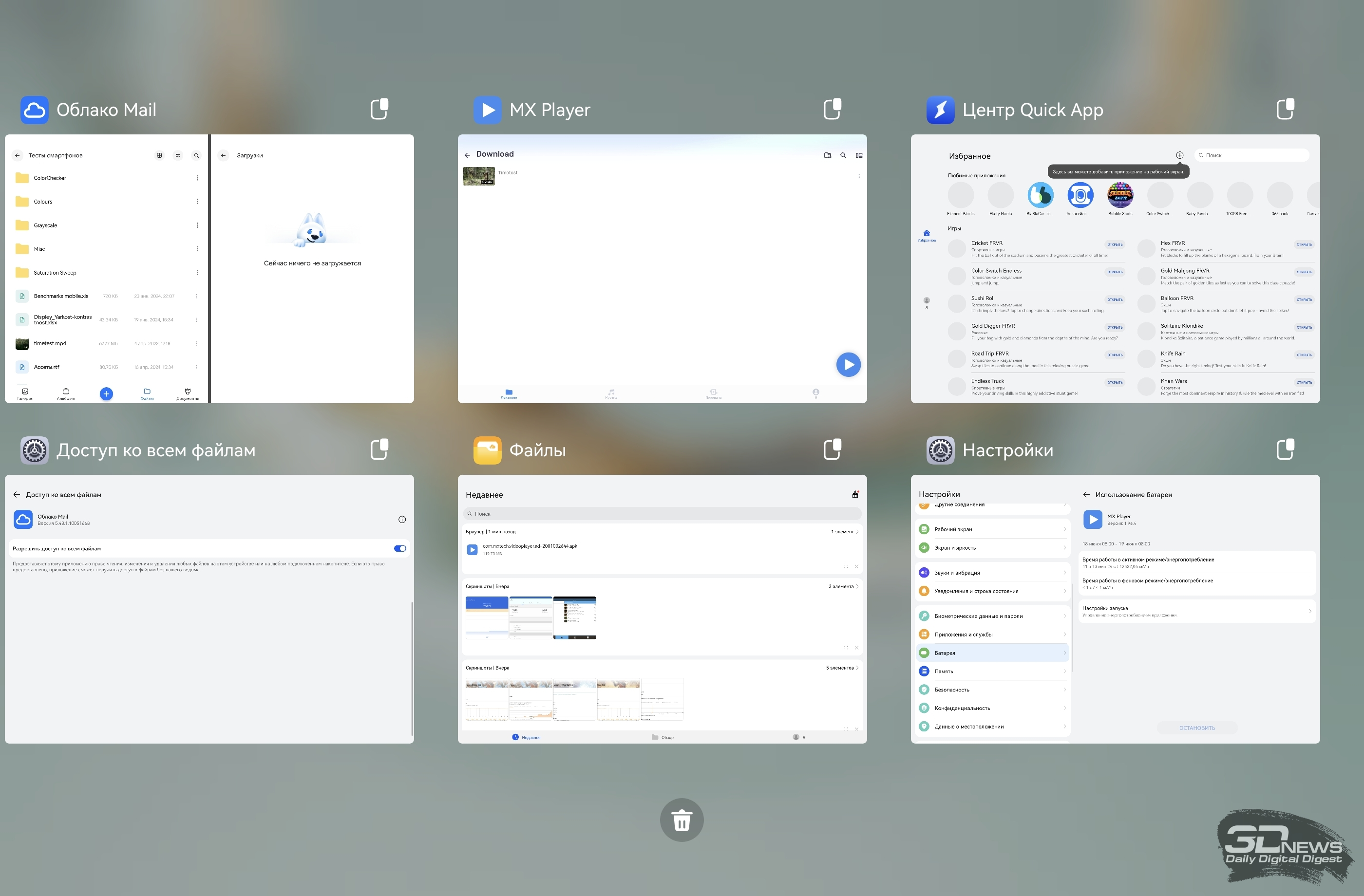Open Облако Mail in multi-window mode
The image size is (1364, 896).
(379, 108)
